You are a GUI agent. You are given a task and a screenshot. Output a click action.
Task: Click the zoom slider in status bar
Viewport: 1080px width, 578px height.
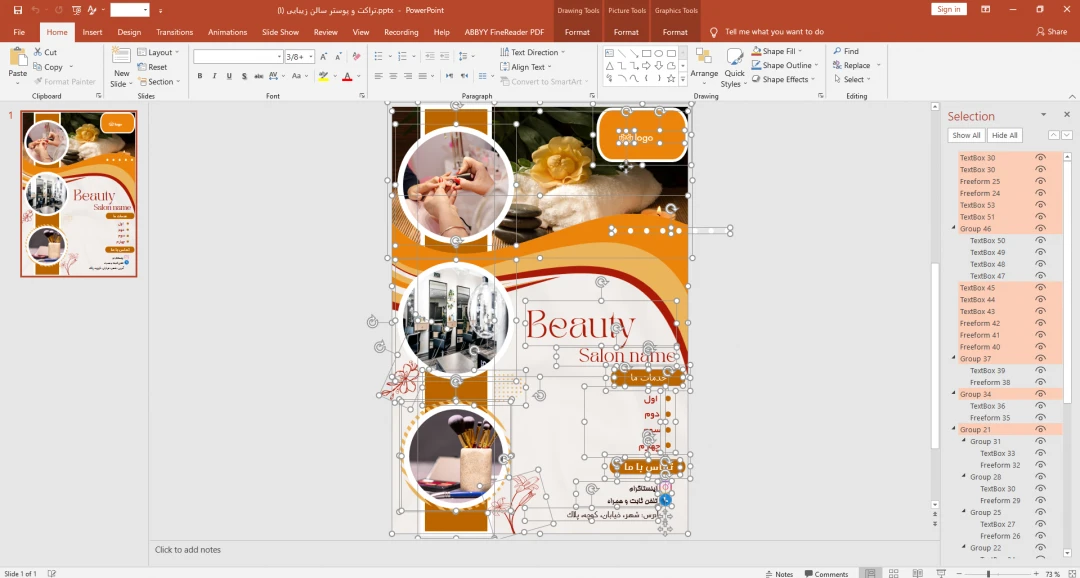click(988, 574)
